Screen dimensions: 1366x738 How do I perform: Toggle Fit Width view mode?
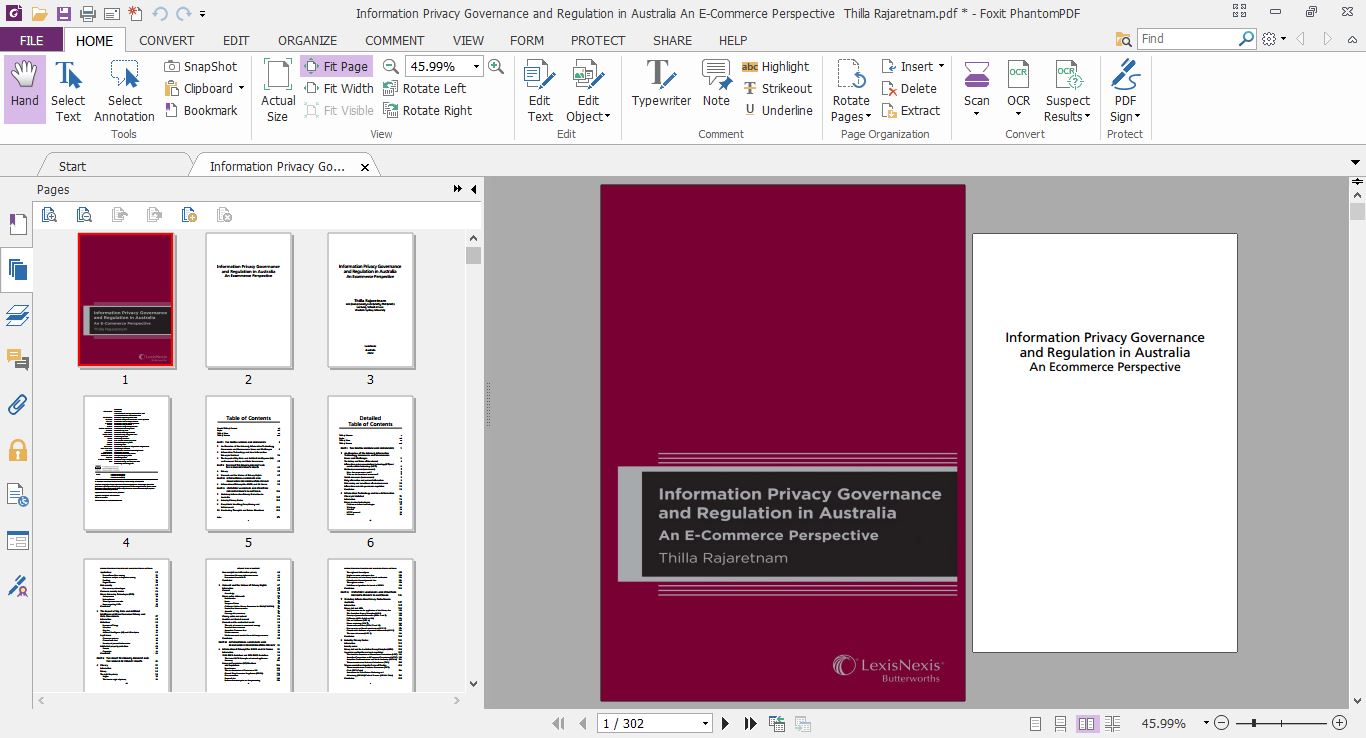[x=338, y=88]
